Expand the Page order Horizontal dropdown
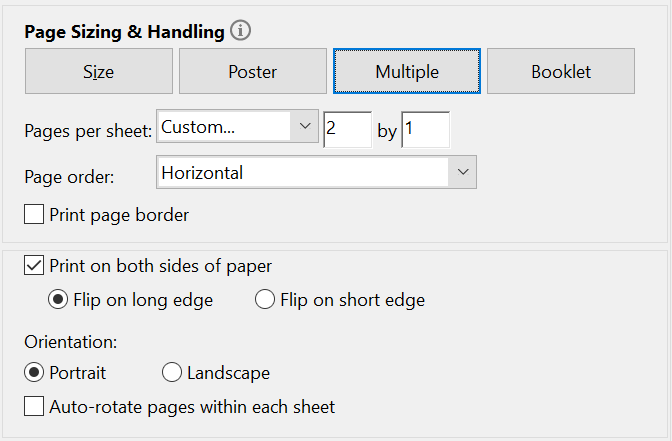 tap(316, 172)
